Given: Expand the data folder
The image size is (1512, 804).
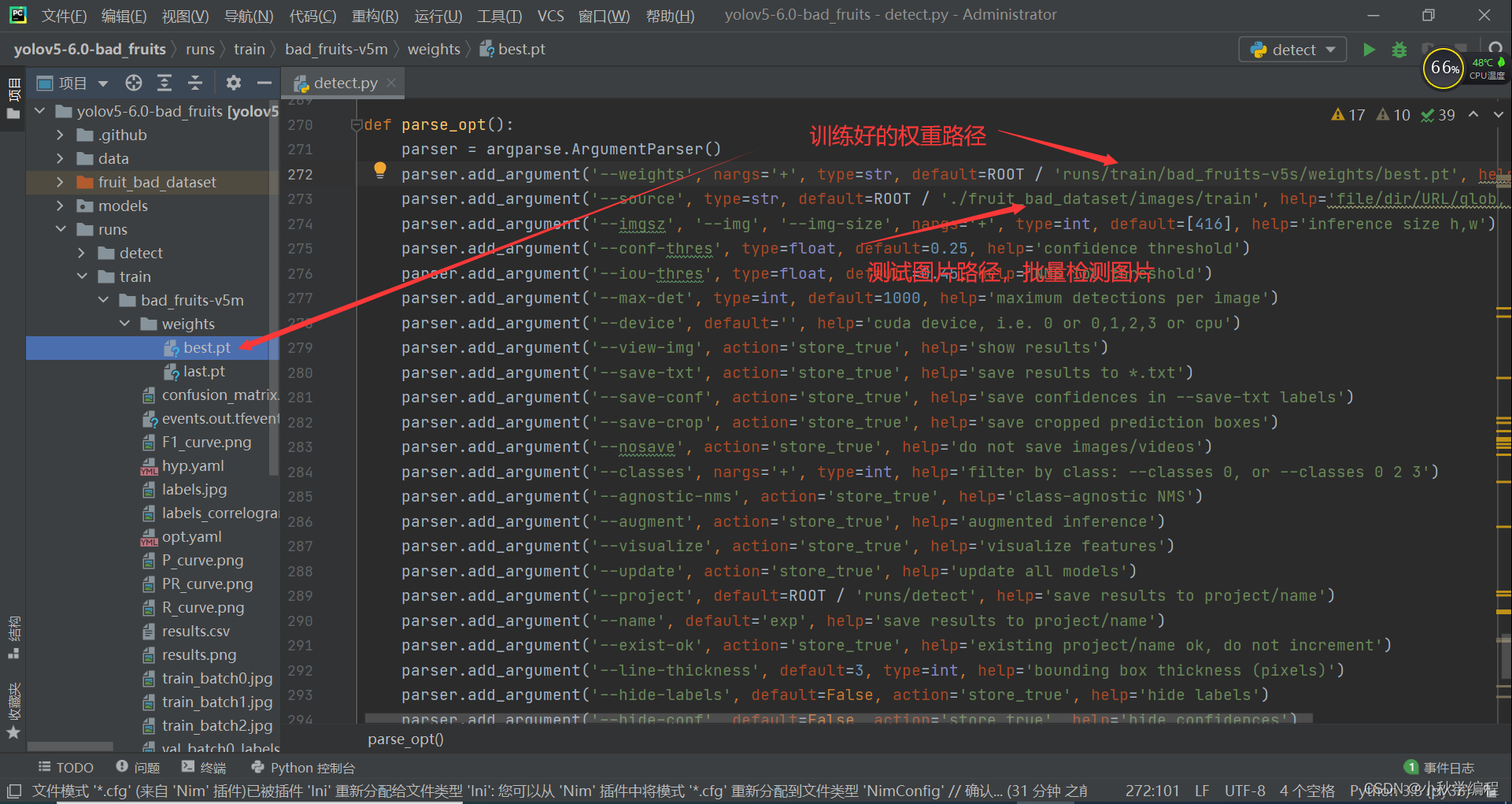Looking at the screenshot, I should click(61, 158).
